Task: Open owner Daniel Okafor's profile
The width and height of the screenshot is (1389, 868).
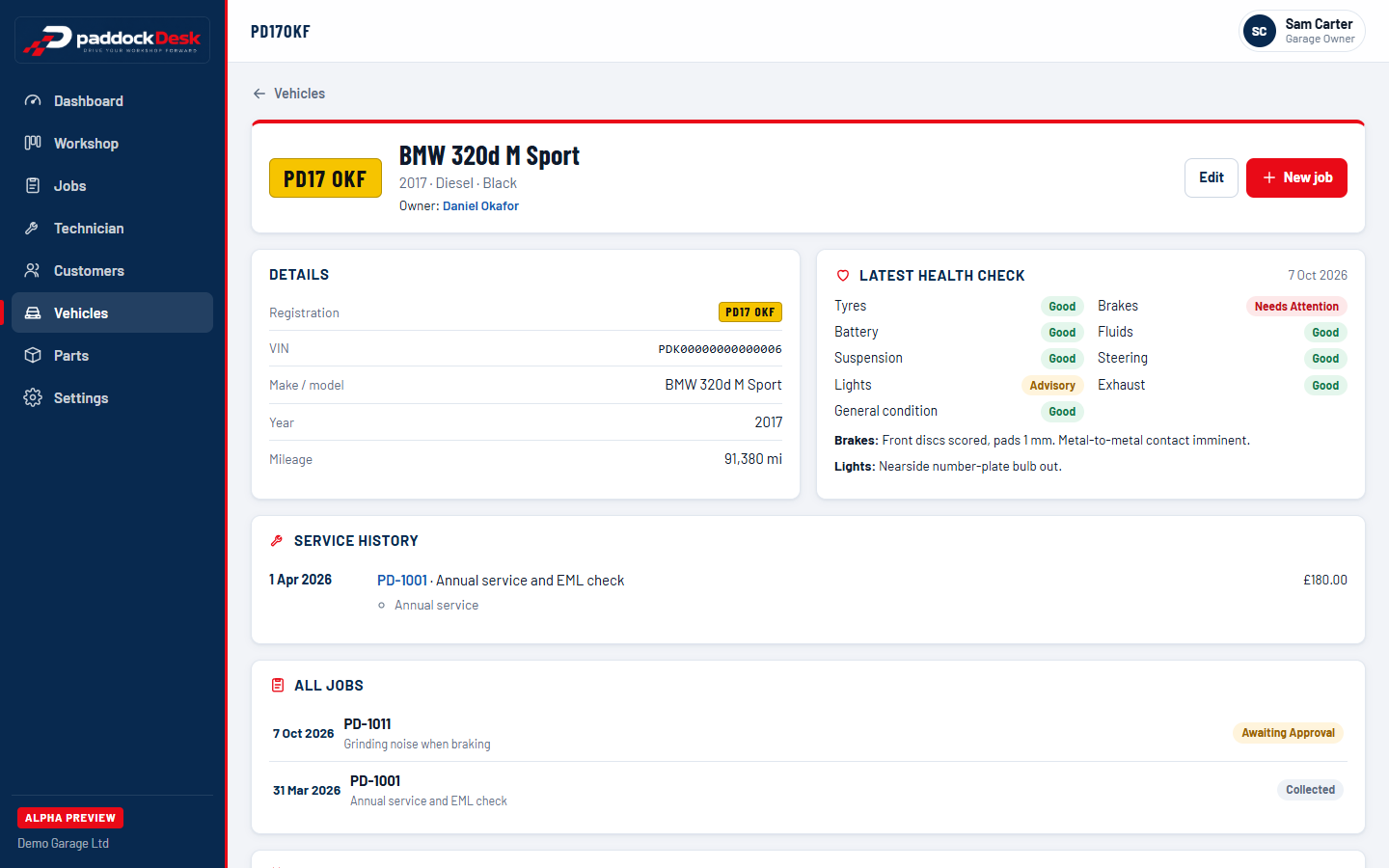Action: coord(480,206)
